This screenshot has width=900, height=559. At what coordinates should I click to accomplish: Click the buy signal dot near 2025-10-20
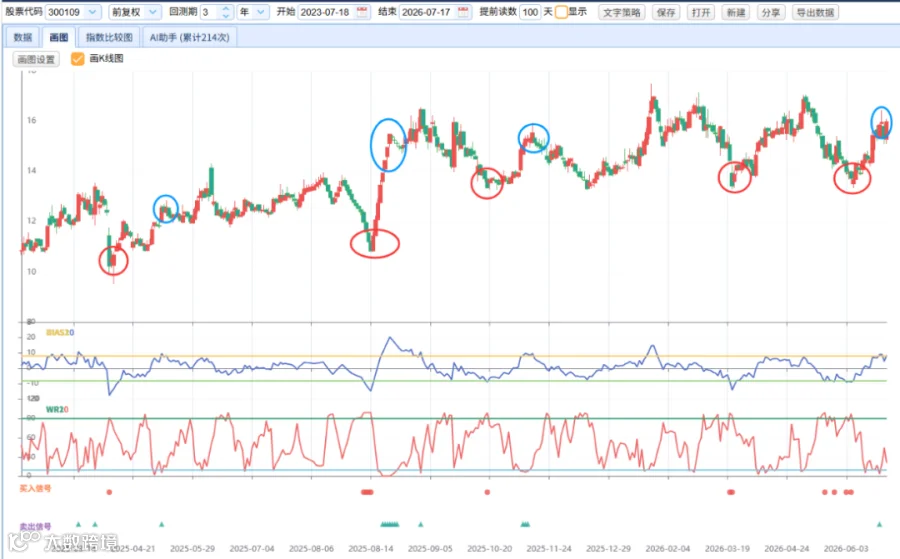pyautogui.click(x=487, y=492)
